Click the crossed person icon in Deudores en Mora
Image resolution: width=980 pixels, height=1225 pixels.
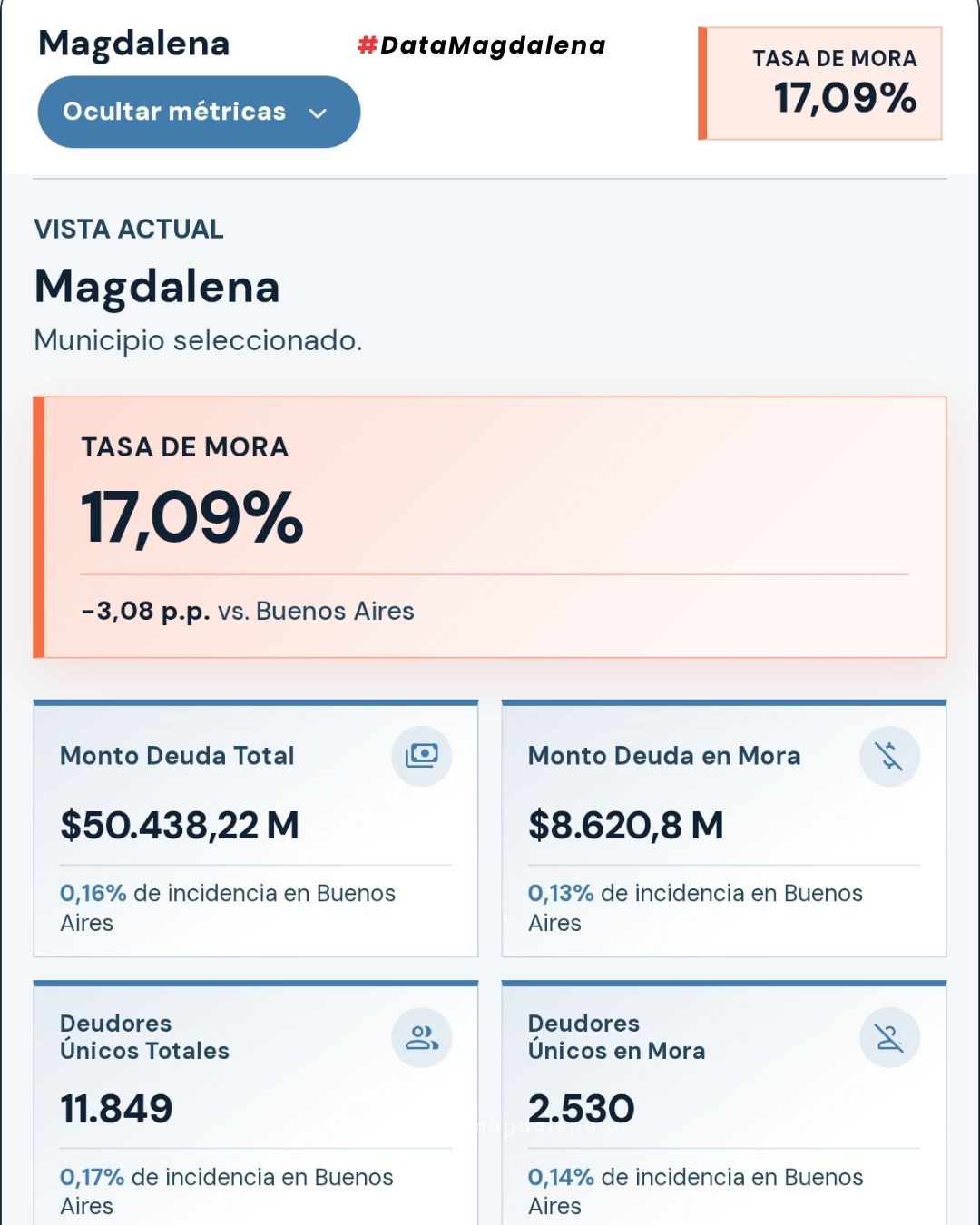pos(889,1037)
